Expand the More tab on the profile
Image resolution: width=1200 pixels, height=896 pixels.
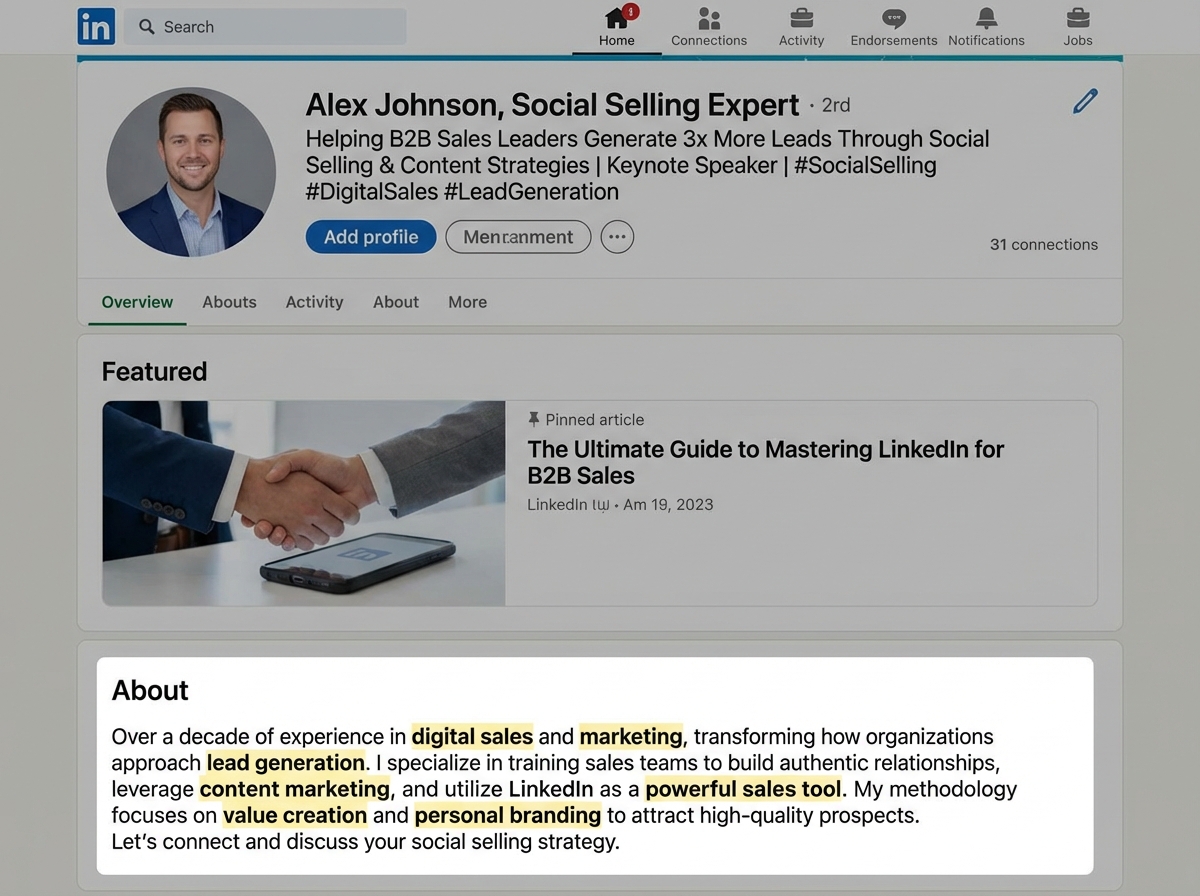click(x=467, y=302)
